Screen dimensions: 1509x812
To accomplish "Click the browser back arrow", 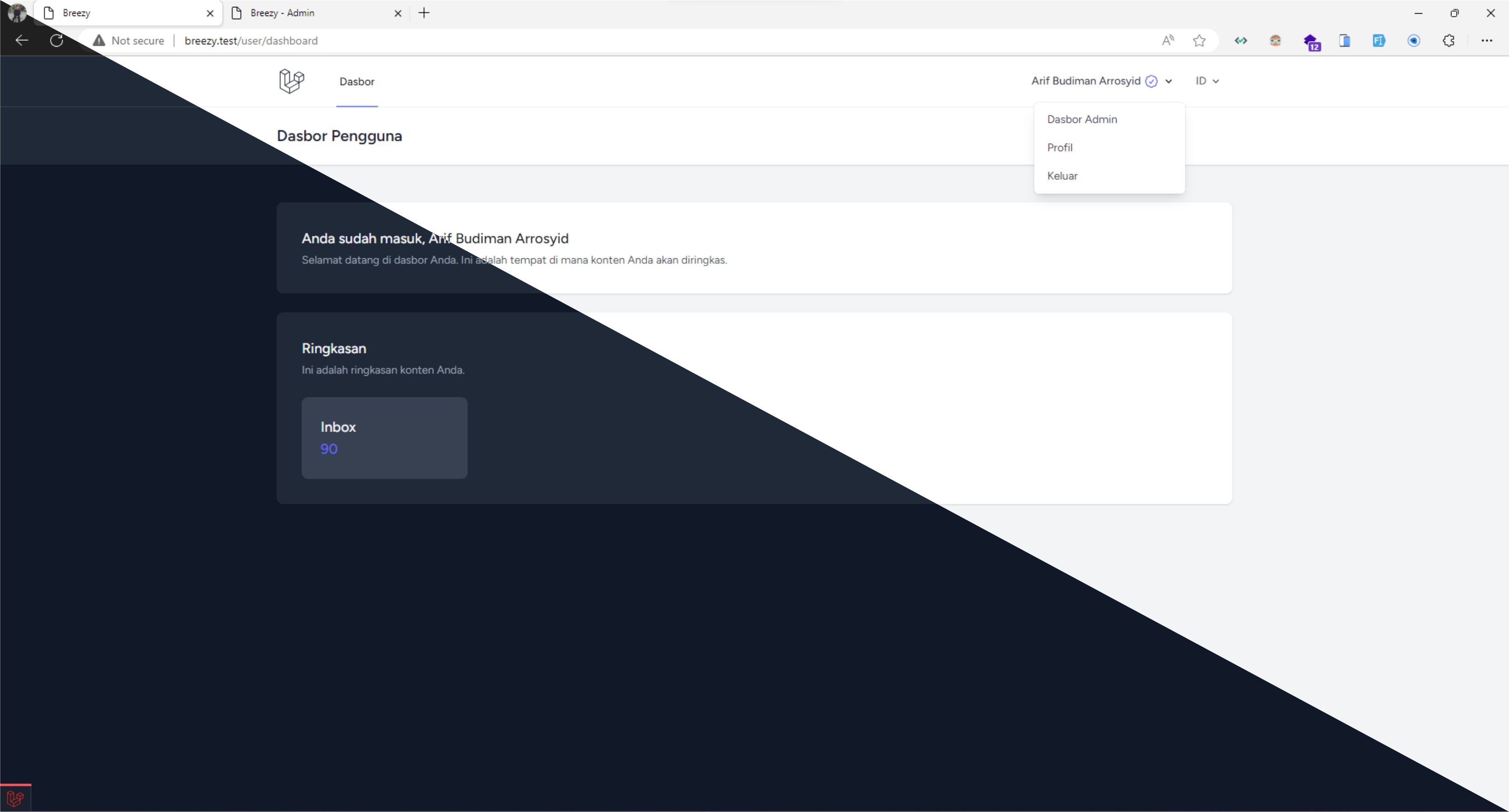I will tap(21, 40).
